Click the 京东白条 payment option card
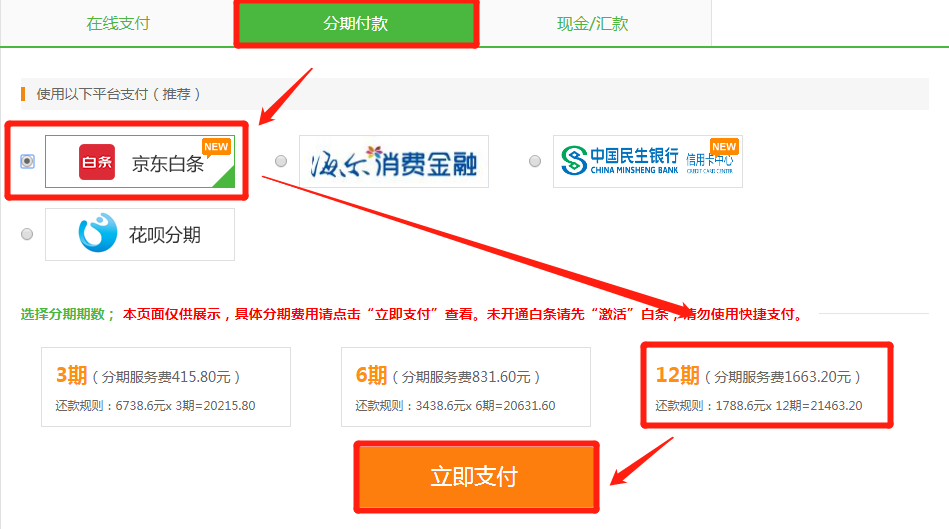949x529 pixels. 140,163
